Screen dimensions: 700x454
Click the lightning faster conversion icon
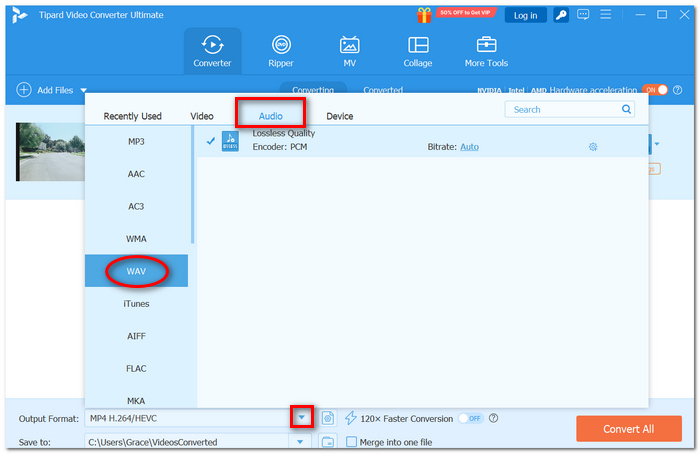click(351, 418)
